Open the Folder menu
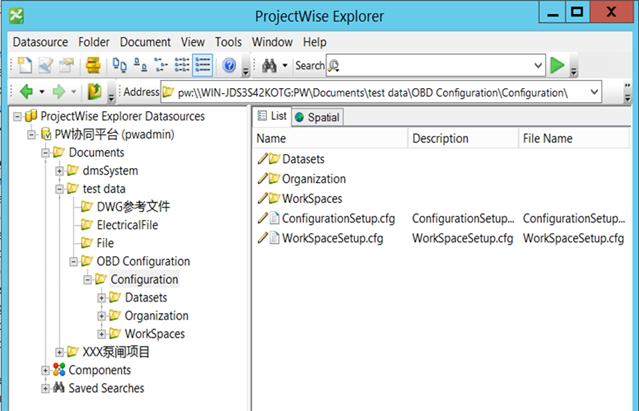639x411 pixels. tap(94, 42)
